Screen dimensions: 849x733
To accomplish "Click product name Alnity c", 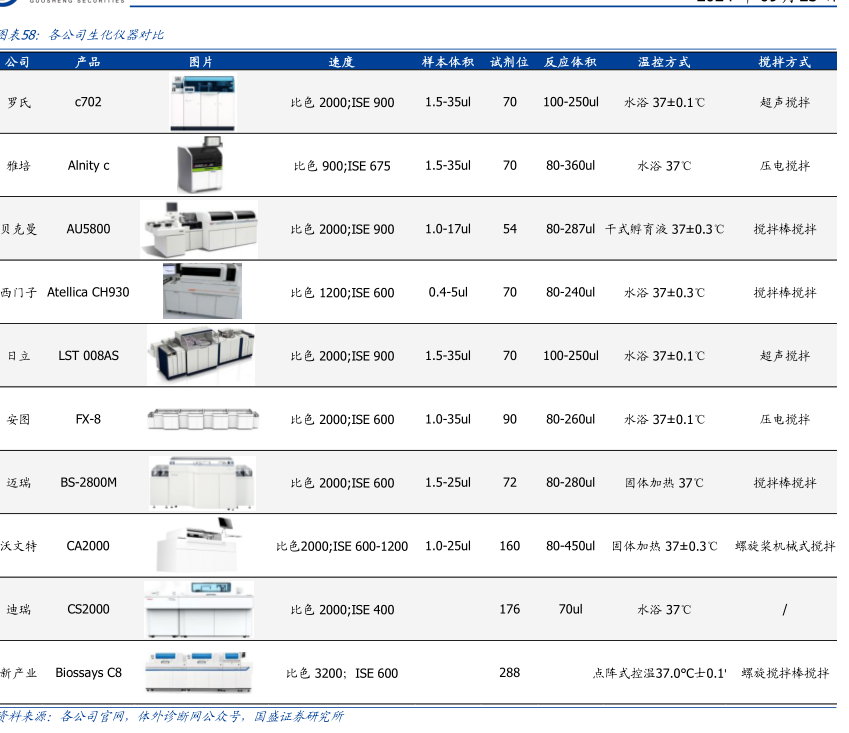I will point(88,165).
